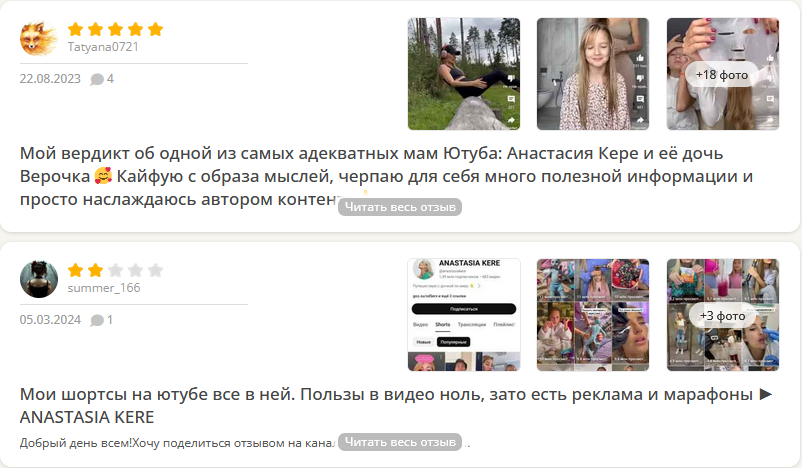Open summer_166's profile avatar

click(x=39, y=279)
